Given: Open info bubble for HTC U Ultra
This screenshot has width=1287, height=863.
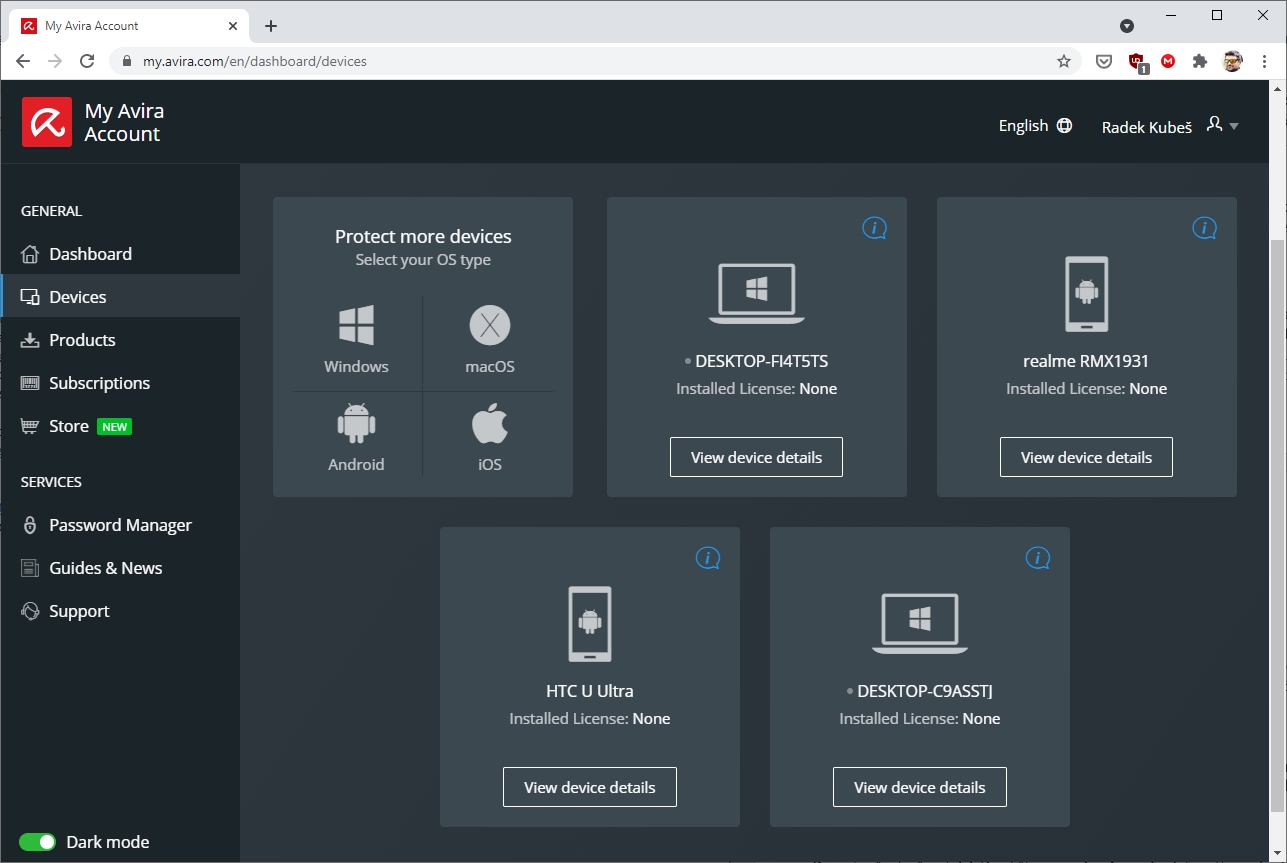Looking at the screenshot, I should [x=707, y=558].
